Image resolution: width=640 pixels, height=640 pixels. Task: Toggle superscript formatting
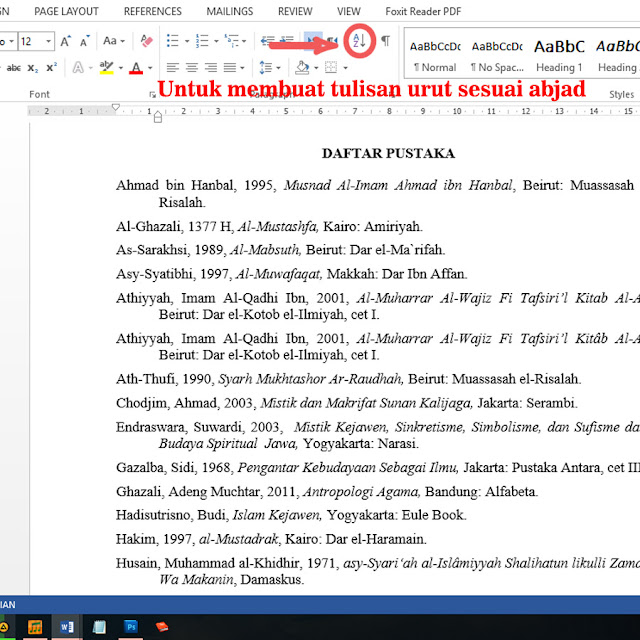pyautogui.click(x=51, y=68)
